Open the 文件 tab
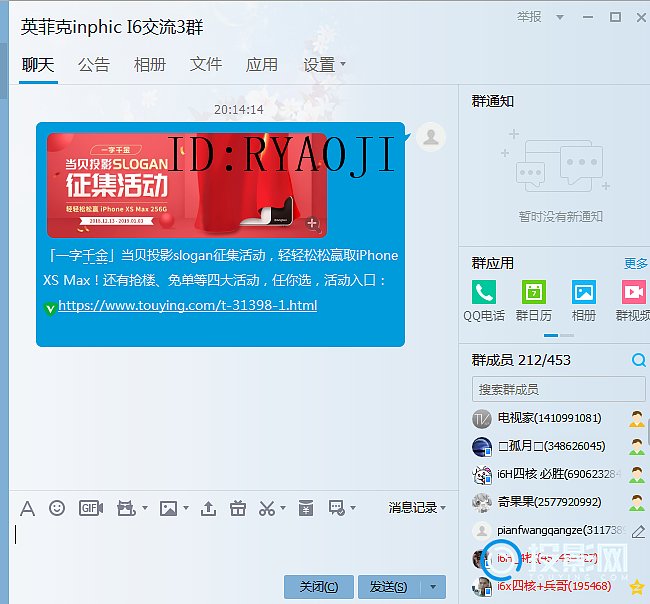Screen dimensions: 650x604 coord(206,65)
